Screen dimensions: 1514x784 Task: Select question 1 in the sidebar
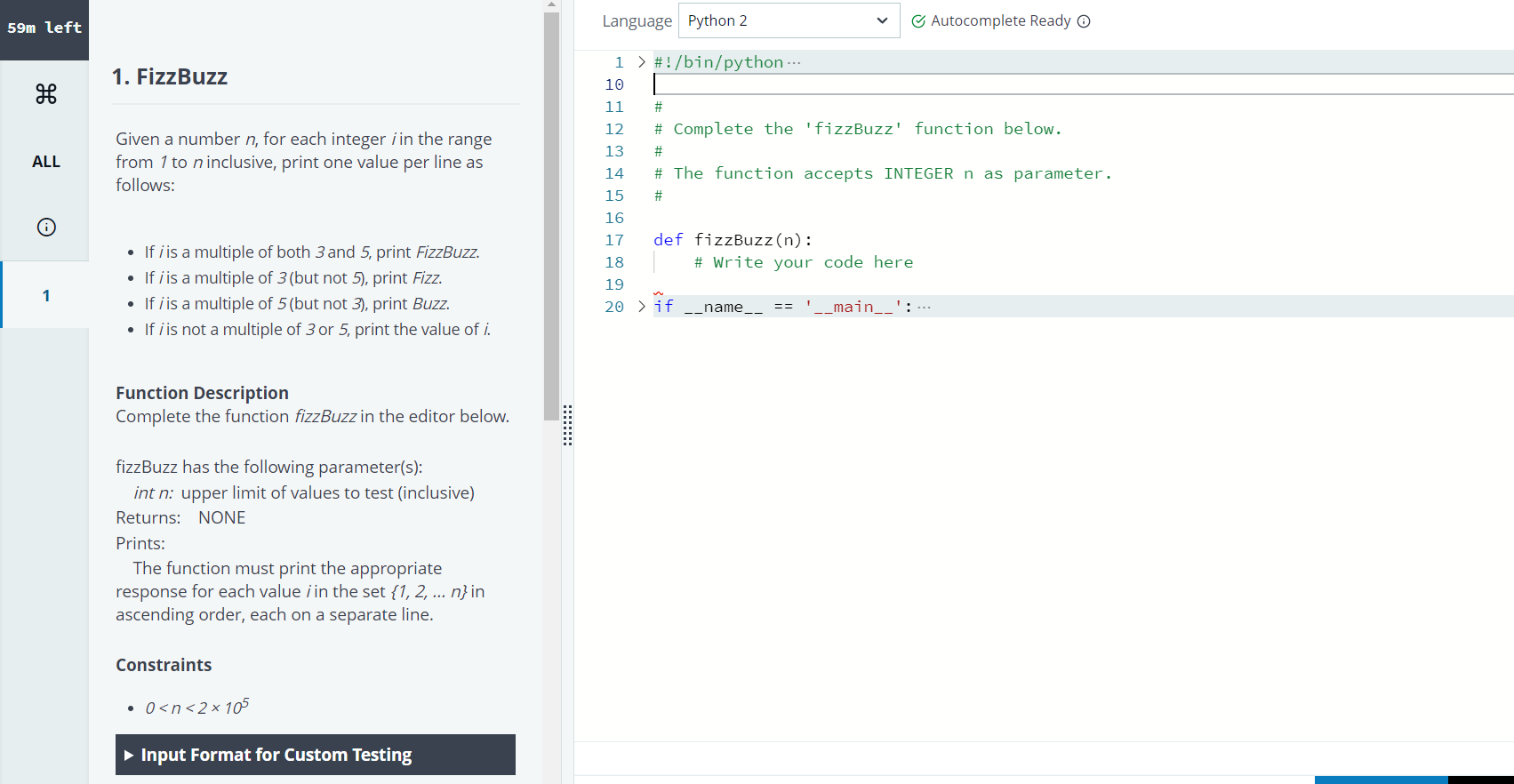pyautogui.click(x=46, y=295)
